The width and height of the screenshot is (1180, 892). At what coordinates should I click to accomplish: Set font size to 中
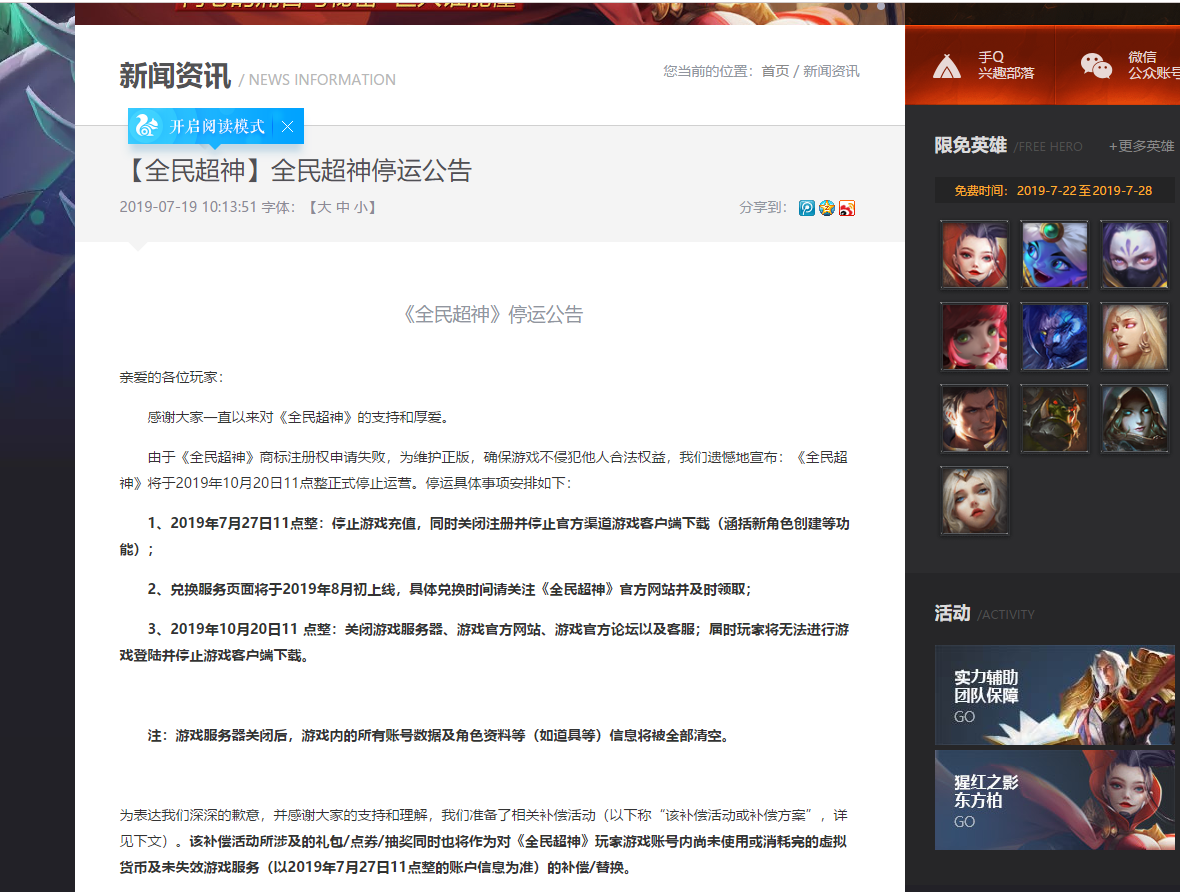tap(343, 207)
